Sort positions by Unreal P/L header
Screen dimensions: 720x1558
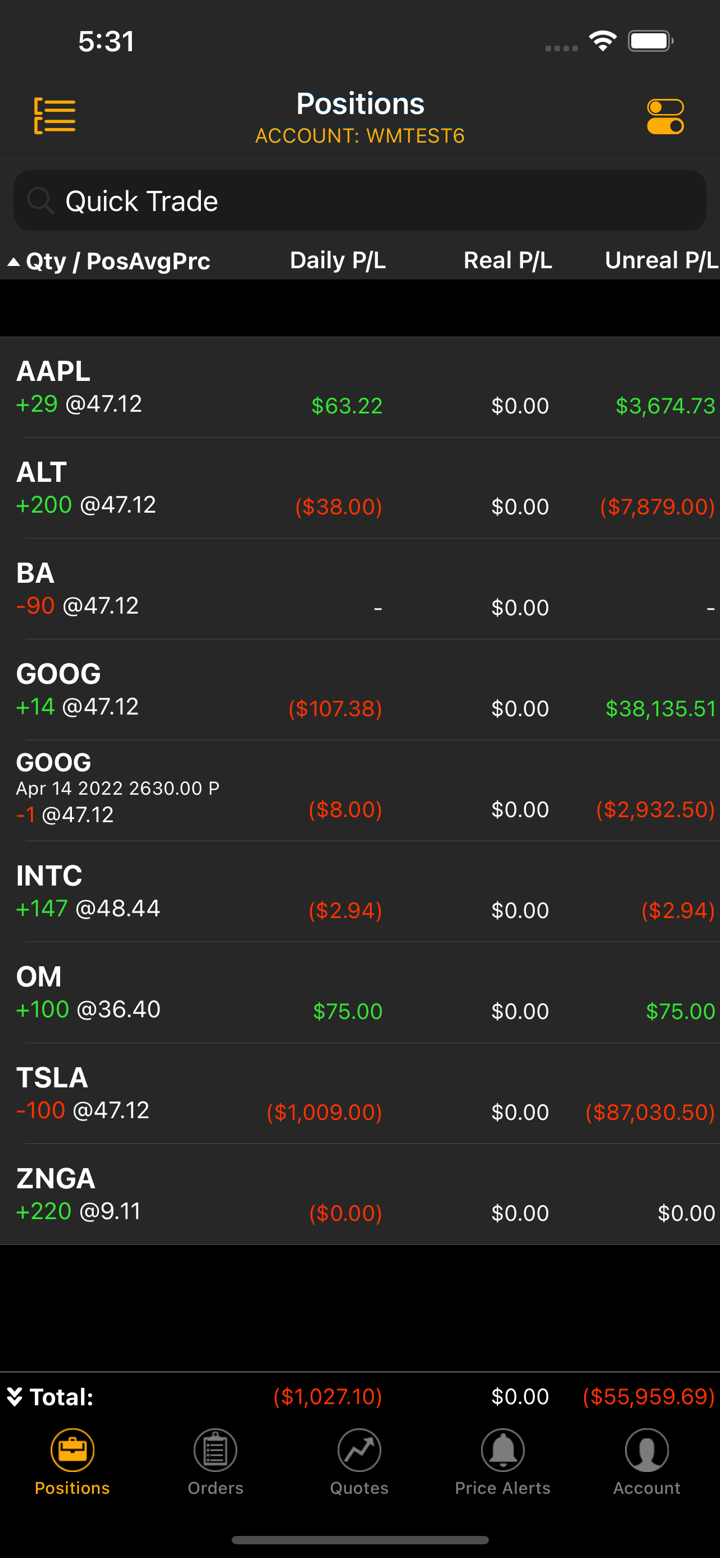point(660,261)
